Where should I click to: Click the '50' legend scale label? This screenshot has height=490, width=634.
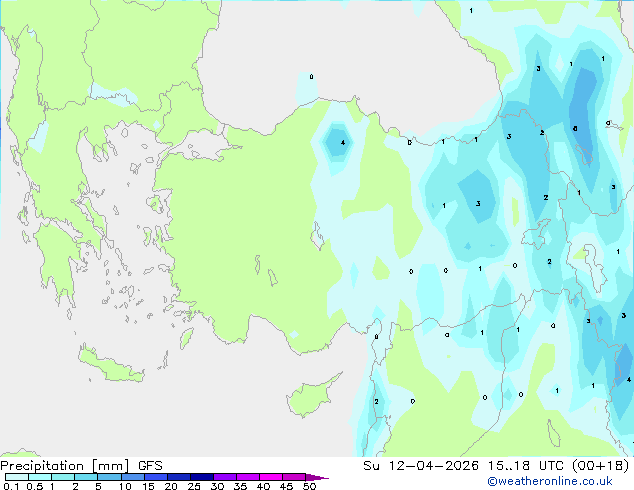[309, 486]
